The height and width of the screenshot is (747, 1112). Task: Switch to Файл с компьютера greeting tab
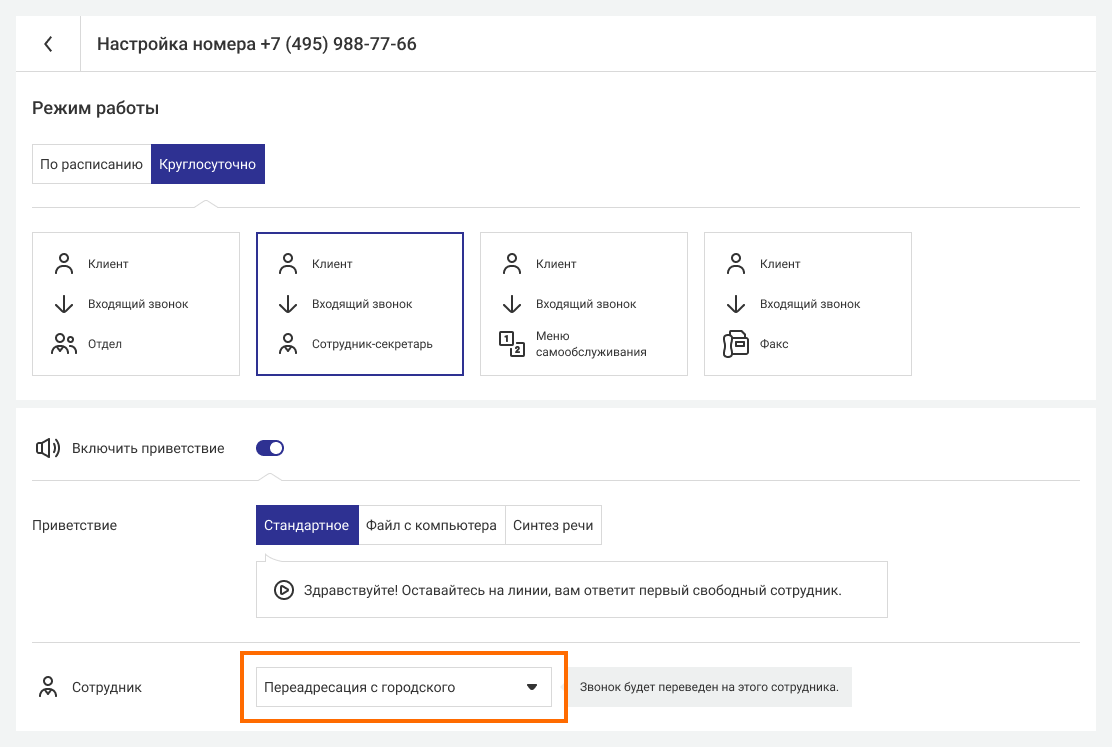431,525
